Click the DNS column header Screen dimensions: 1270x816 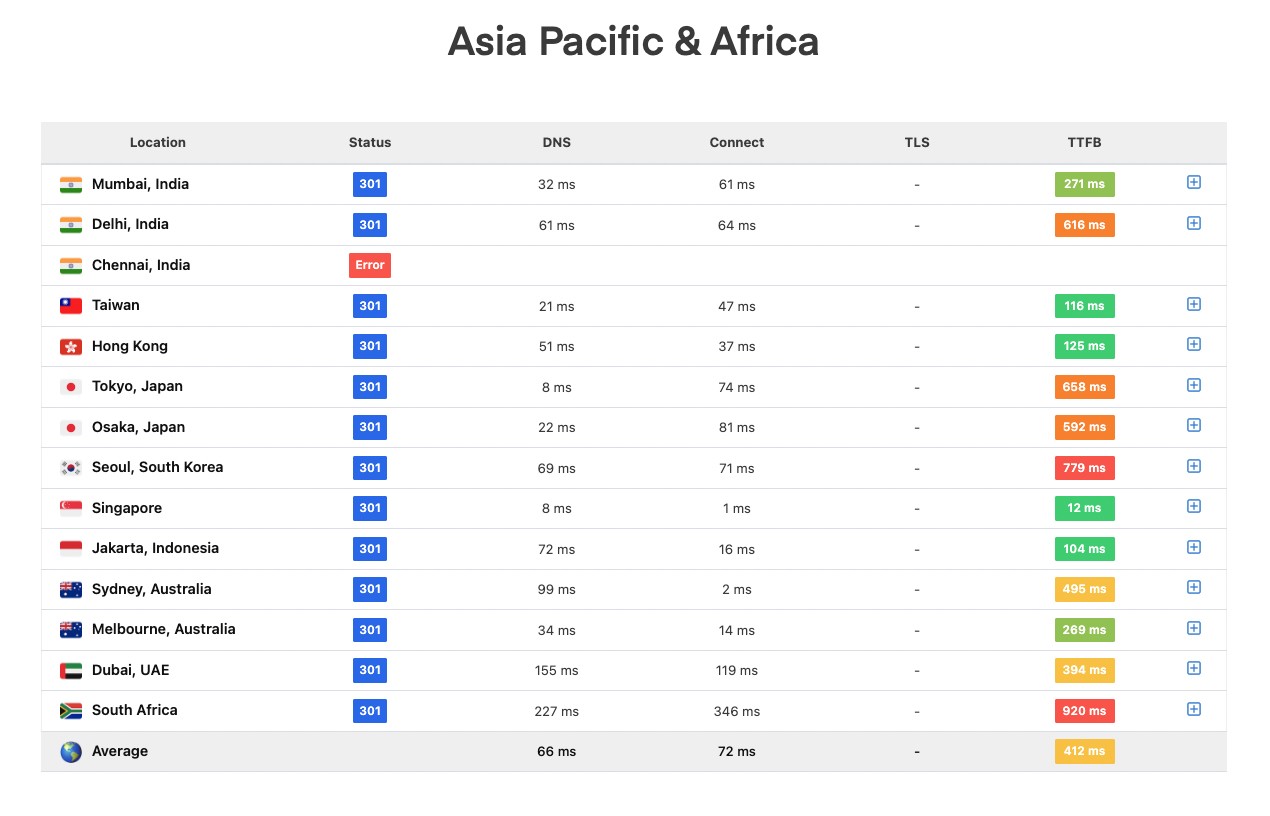pyautogui.click(x=556, y=142)
